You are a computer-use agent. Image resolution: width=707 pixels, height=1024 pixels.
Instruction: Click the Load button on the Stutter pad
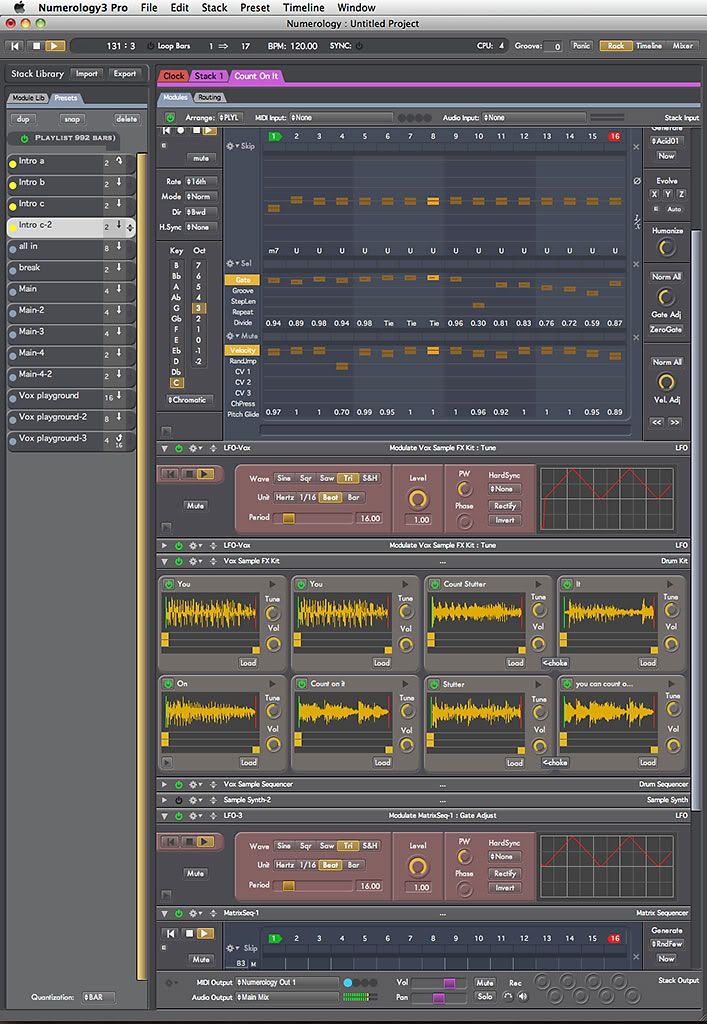[x=514, y=763]
